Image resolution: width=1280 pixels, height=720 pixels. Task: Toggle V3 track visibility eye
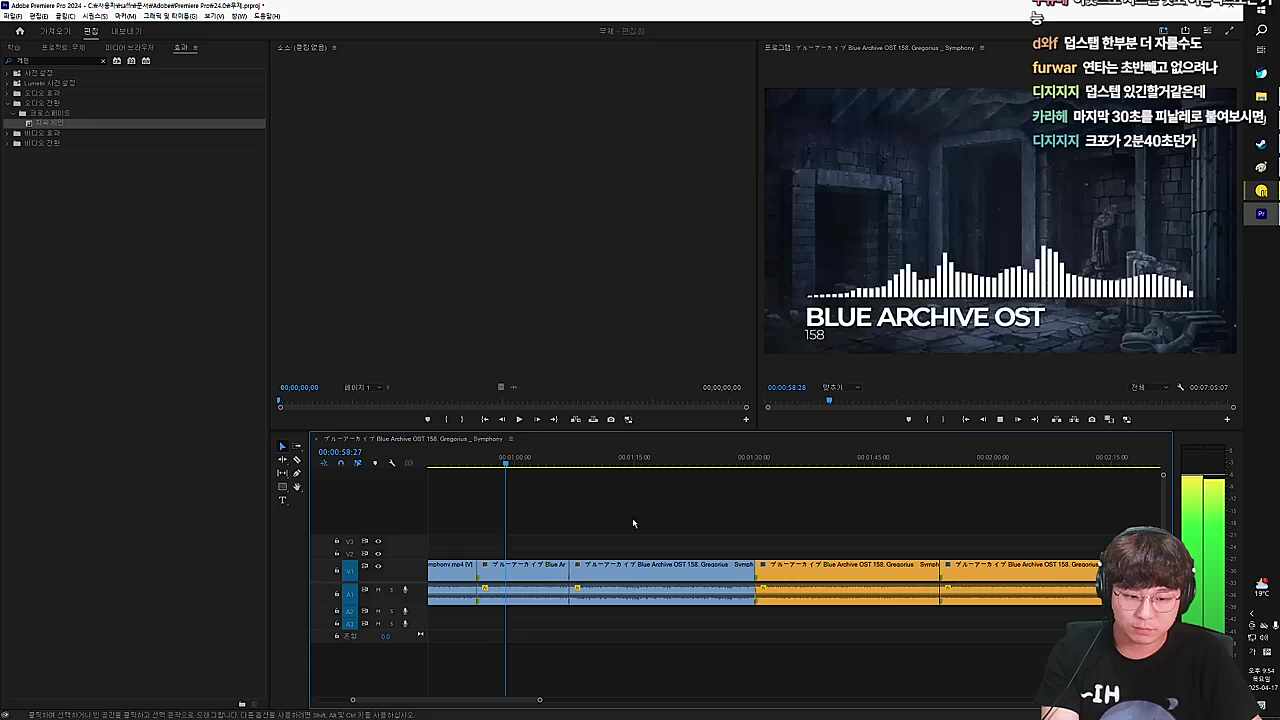click(378, 541)
